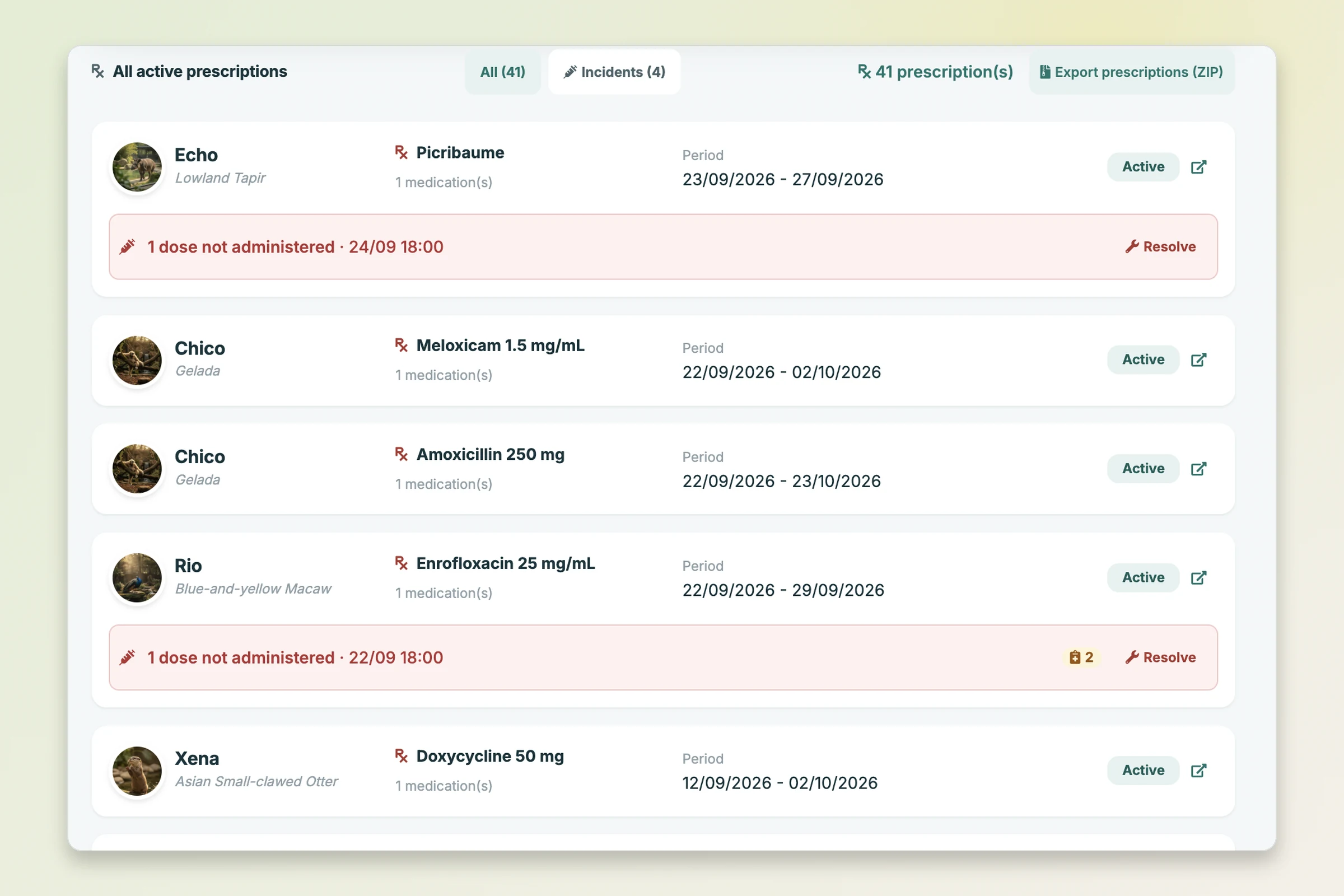The image size is (1344, 896).
Task: Click the 1 dose not administered · 24/09 18:00 message
Action: (296, 247)
